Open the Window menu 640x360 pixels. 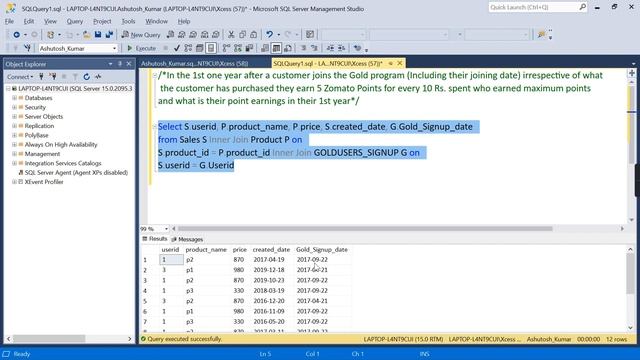point(156,21)
